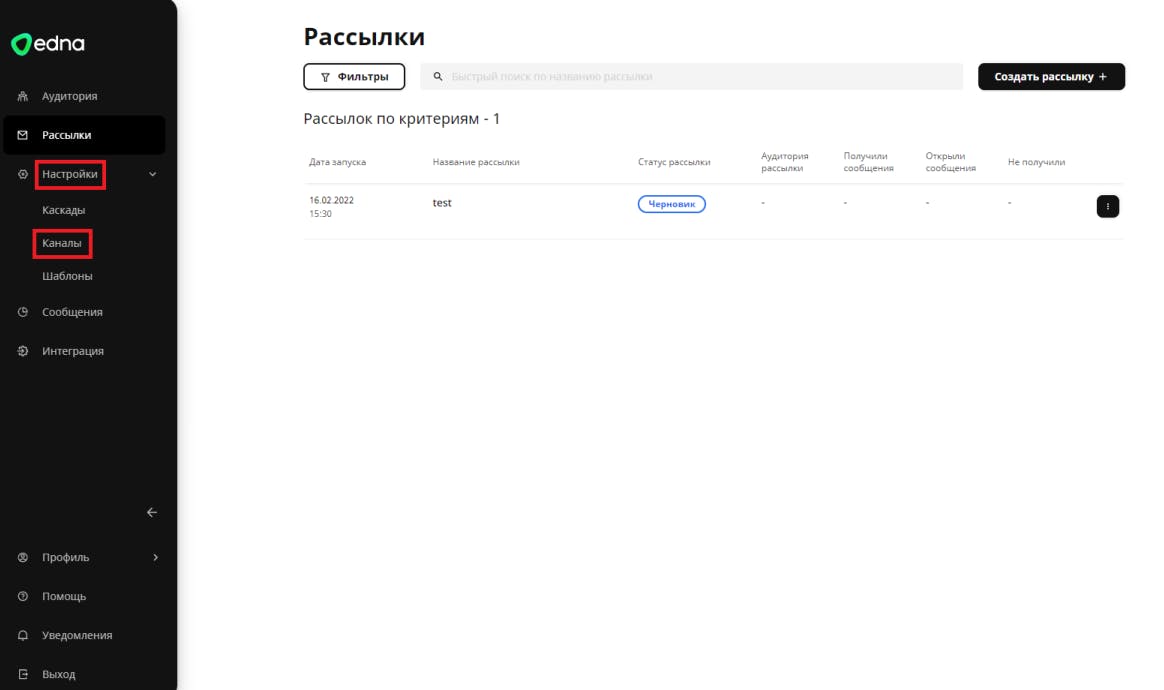Open Шаблоны submenu item
Screen dimensions: 1164x690
(68, 276)
